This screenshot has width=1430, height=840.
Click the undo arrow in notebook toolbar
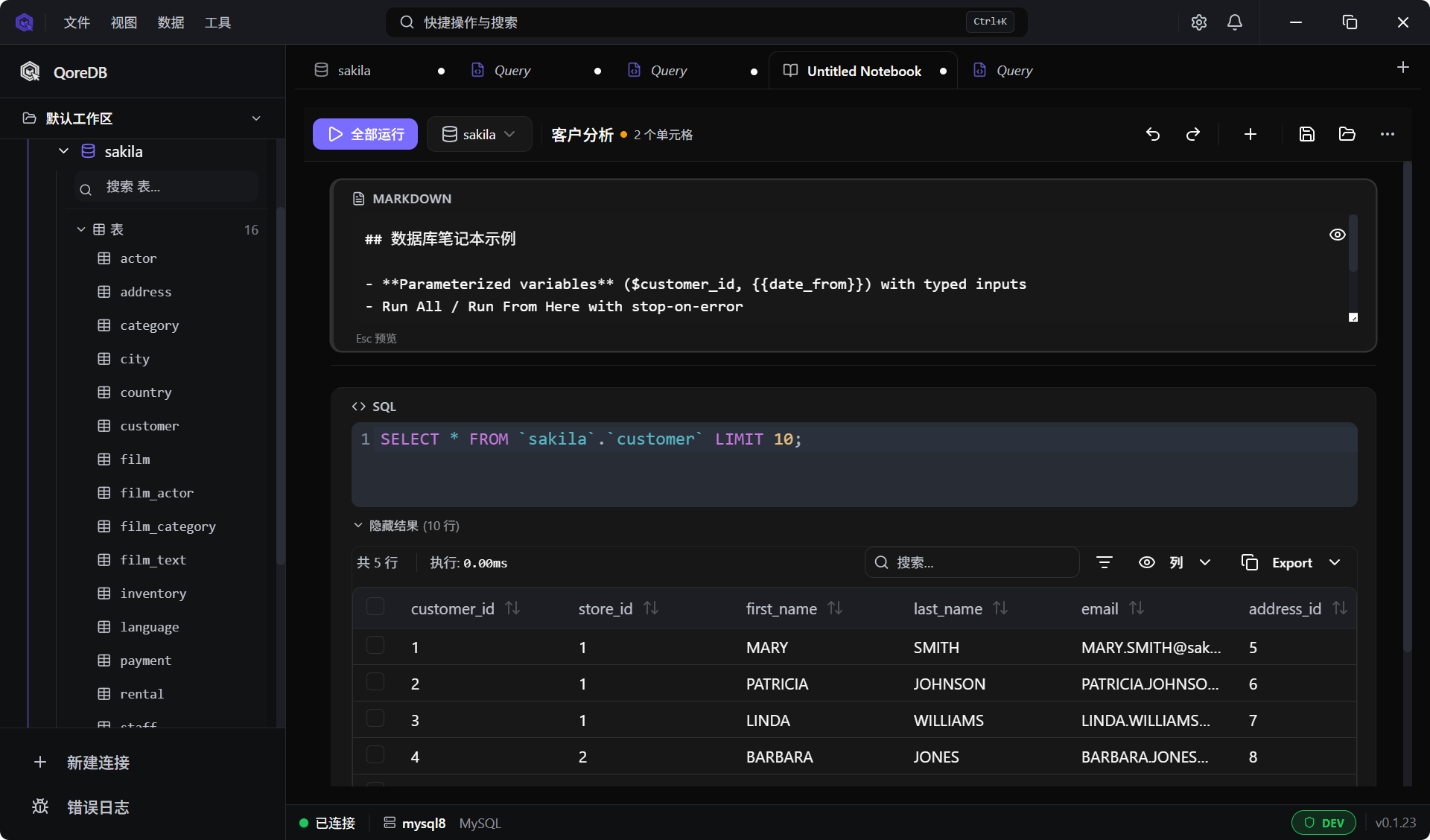click(x=1153, y=134)
